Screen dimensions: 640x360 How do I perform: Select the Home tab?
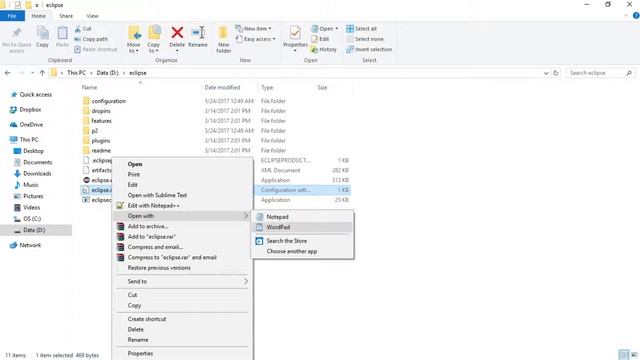[x=39, y=16]
